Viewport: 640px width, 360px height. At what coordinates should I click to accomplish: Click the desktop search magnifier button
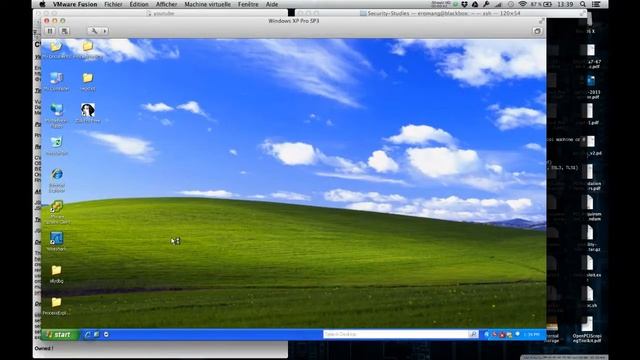pos(473,334)
